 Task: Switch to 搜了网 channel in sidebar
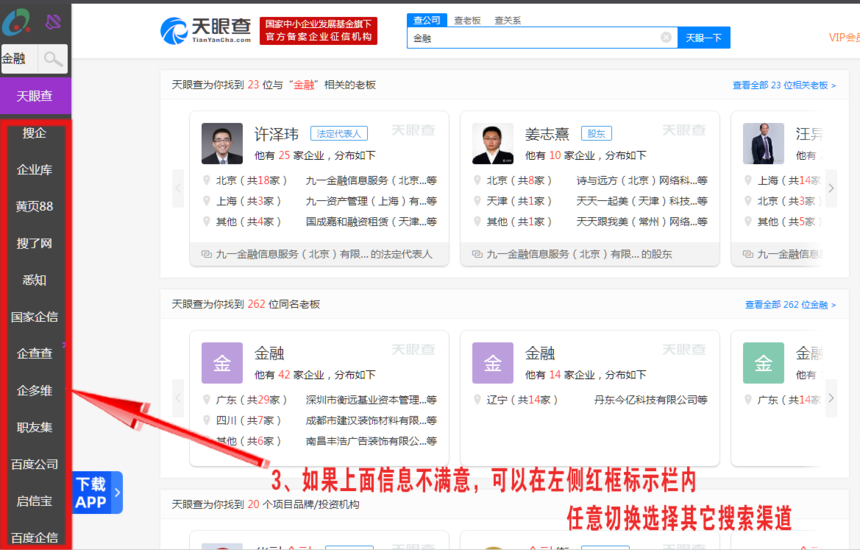coord(34,243)
